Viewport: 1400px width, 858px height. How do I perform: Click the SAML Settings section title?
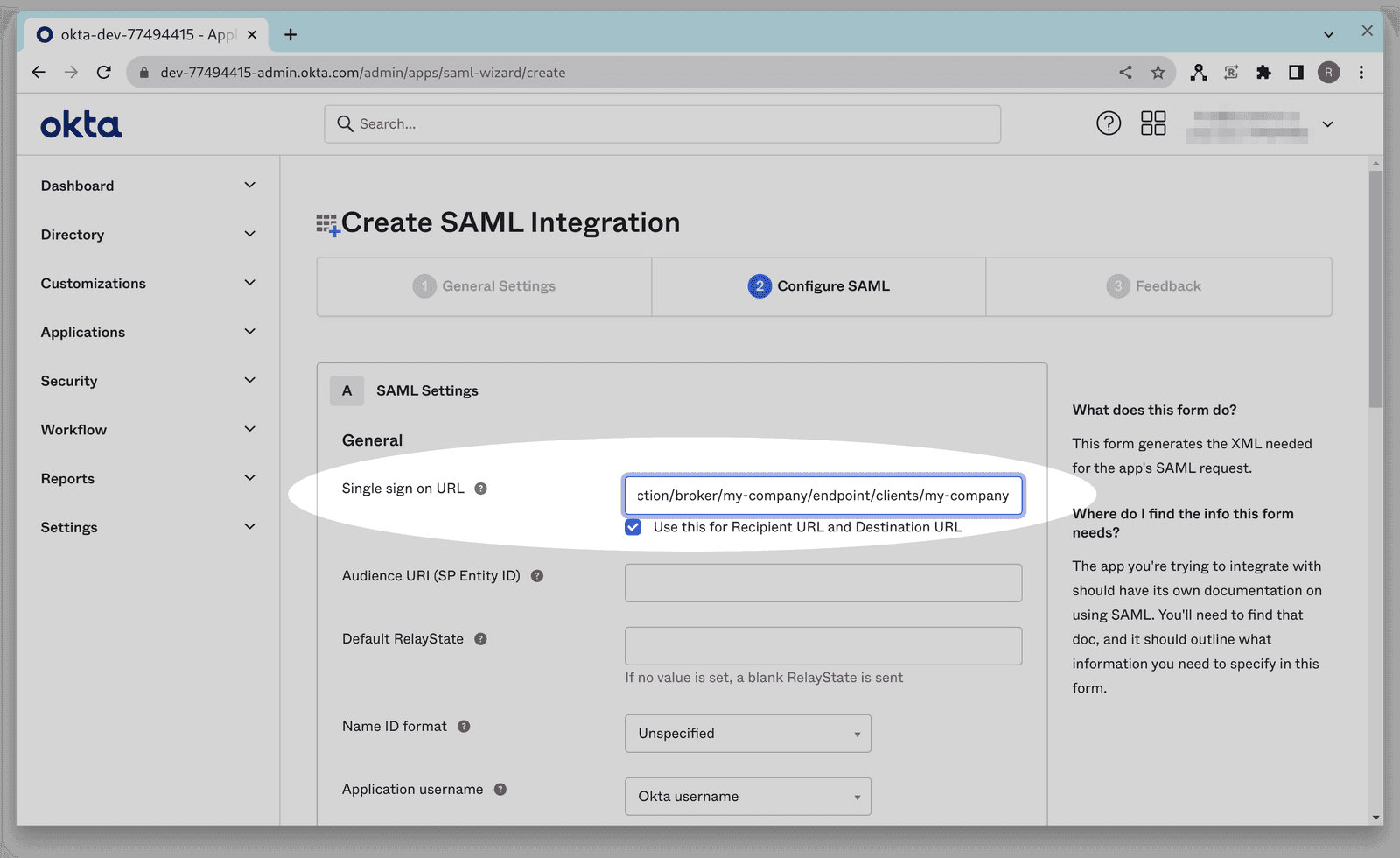[427, 390]
